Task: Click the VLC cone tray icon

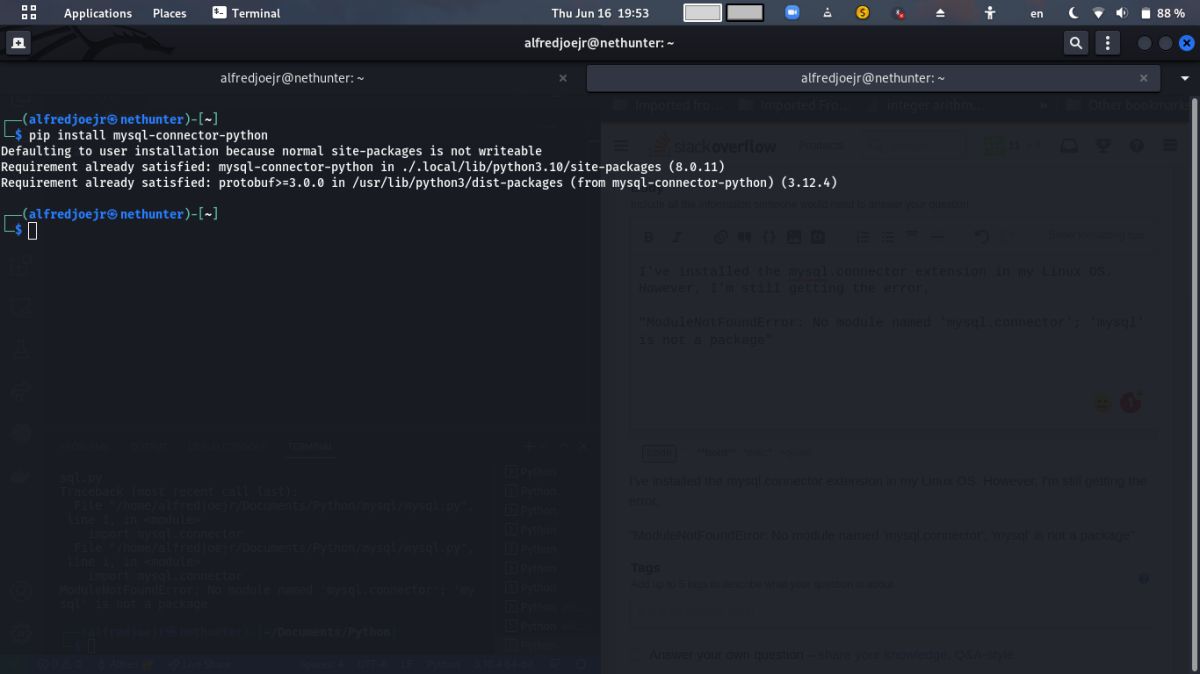Action: [x=827, y=13]
